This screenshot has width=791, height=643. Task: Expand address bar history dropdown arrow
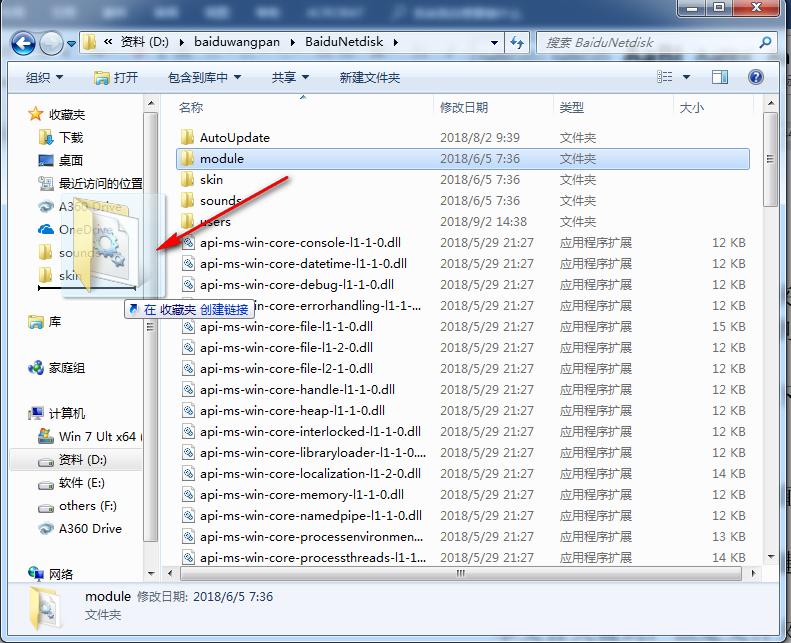[x=495, y=43]
